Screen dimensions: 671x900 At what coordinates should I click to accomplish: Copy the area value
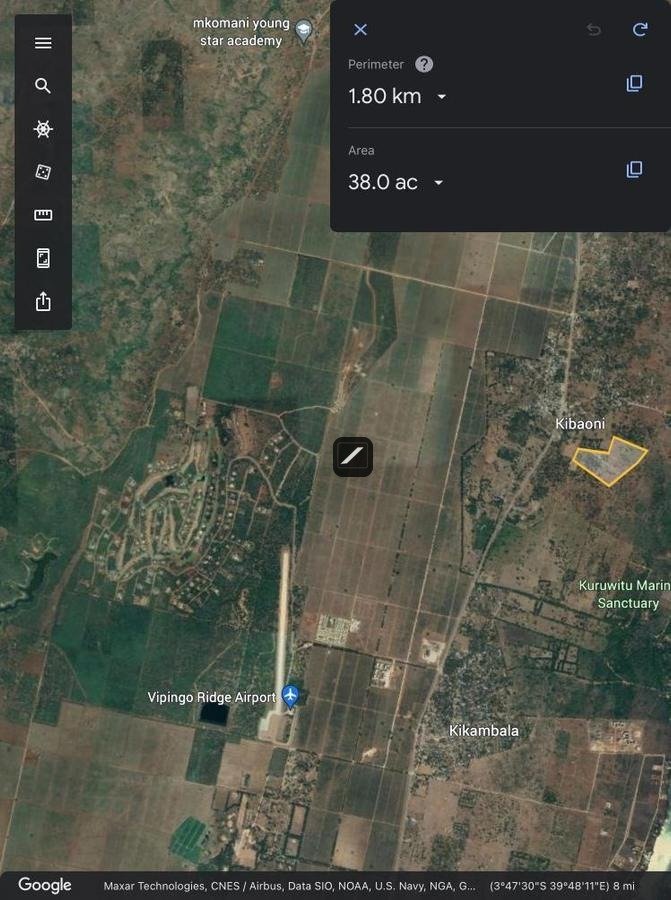(634, 170)
